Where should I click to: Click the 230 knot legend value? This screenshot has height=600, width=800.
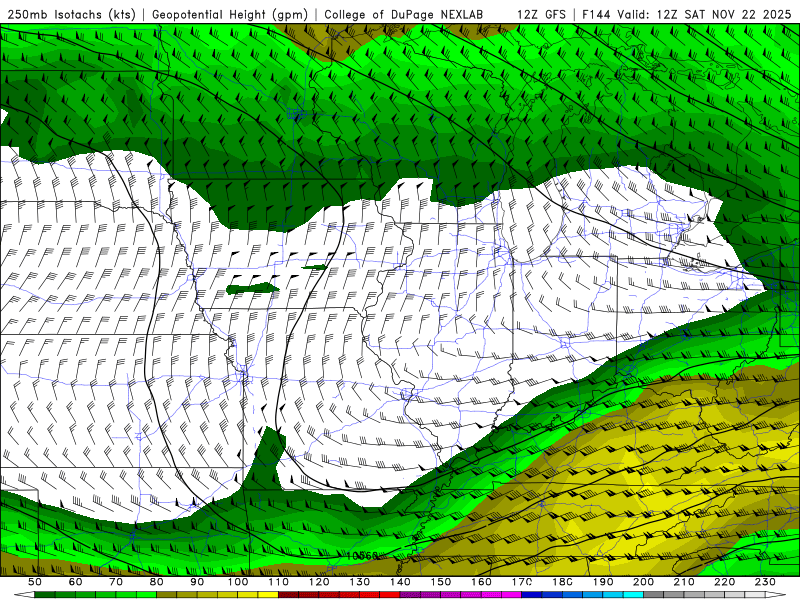pos(765,582)
